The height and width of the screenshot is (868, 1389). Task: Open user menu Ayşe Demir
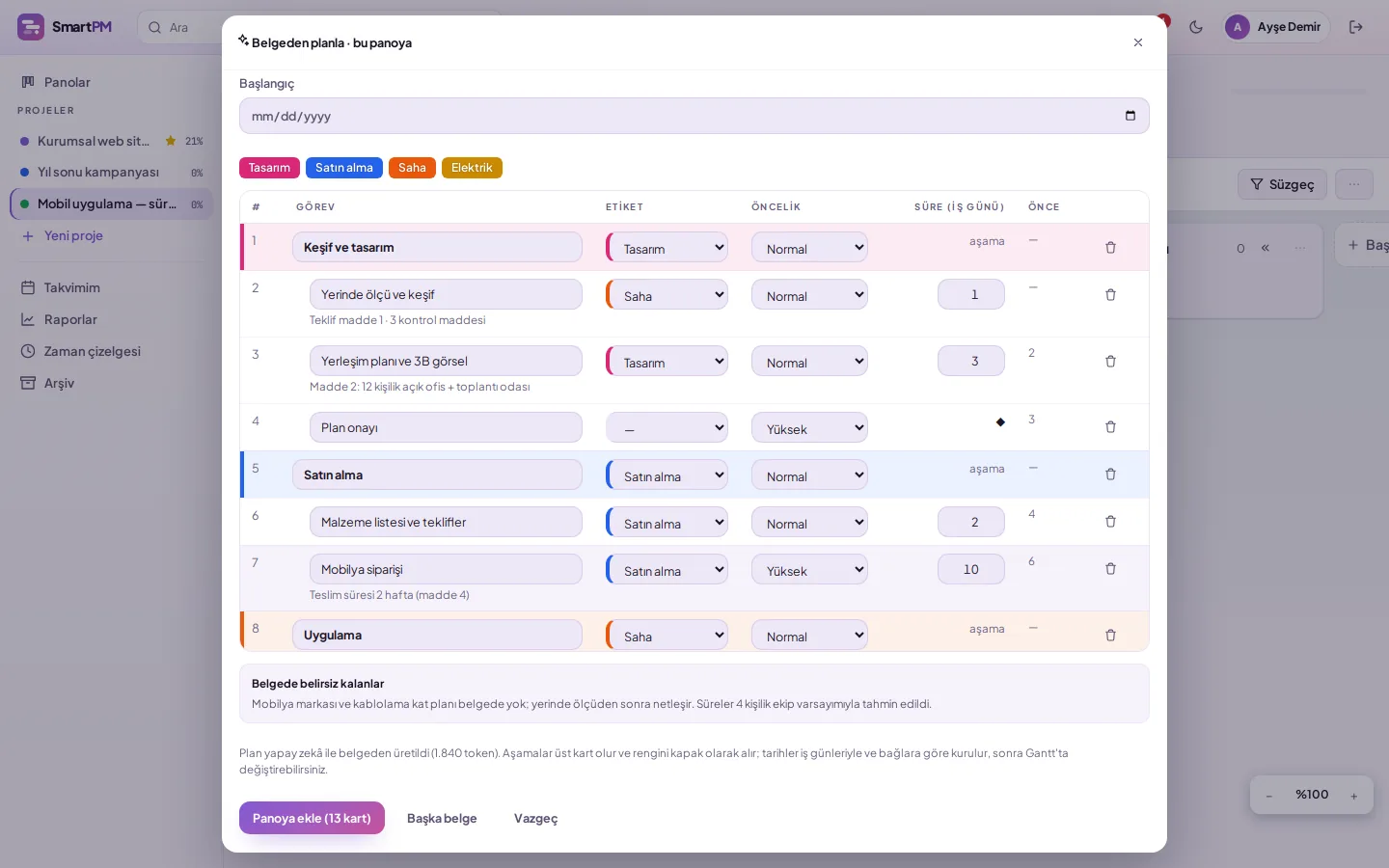click(1277, 27)
